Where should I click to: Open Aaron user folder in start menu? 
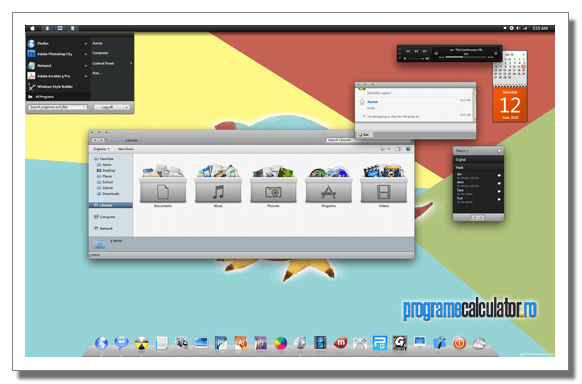pos(98,43)
